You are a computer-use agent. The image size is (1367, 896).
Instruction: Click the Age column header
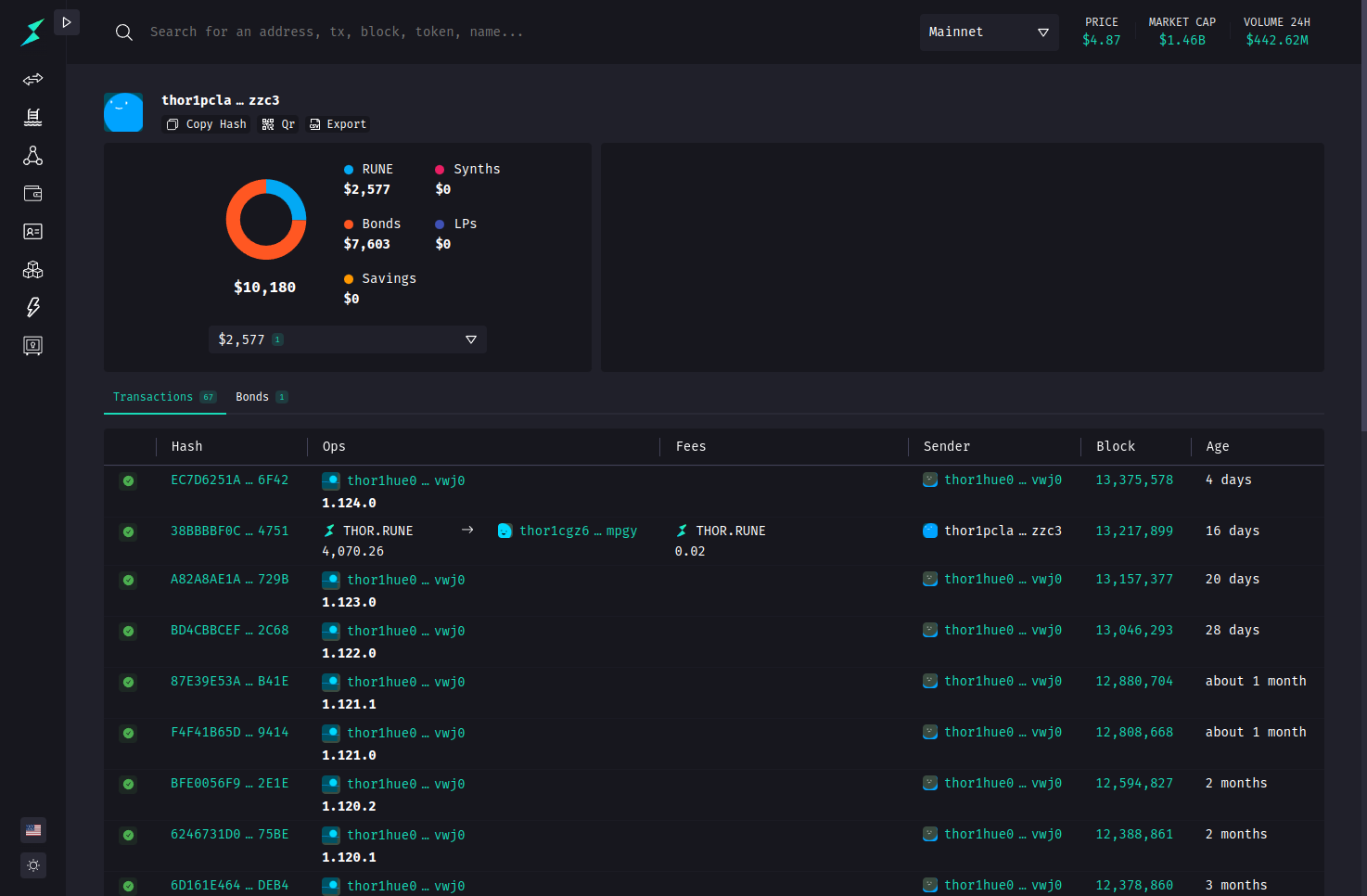pyautogui.click(x=1218, y=446)
